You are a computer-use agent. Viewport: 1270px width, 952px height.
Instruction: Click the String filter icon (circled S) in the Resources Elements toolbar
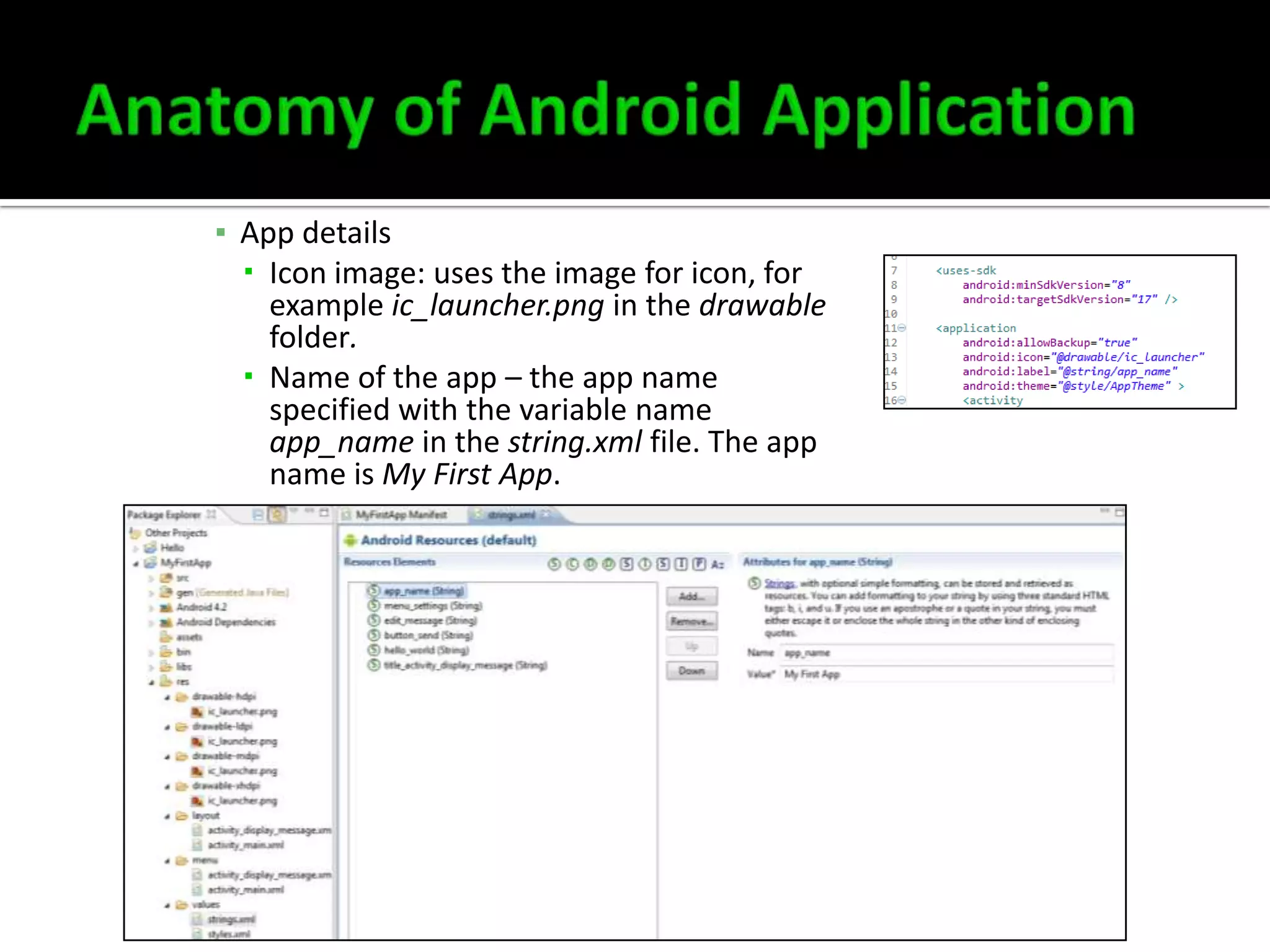[x=554, y=564]
